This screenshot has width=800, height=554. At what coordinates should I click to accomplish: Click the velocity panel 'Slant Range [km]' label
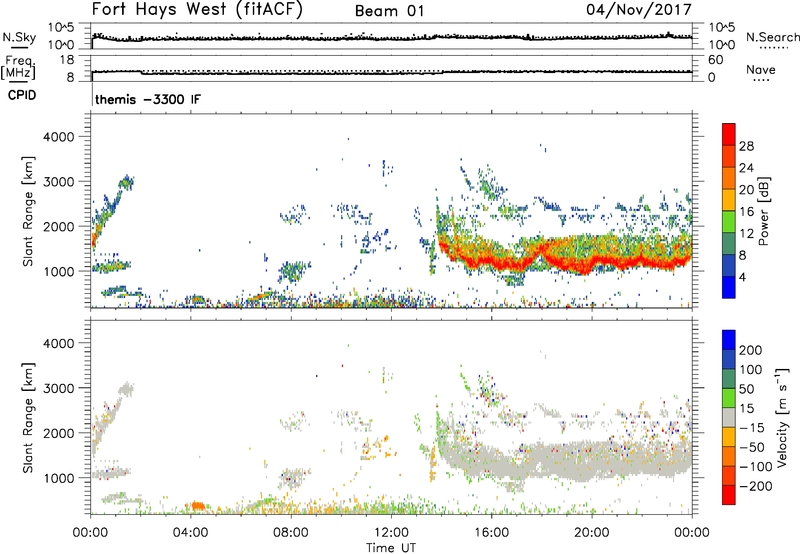click(x=28, y=418)
